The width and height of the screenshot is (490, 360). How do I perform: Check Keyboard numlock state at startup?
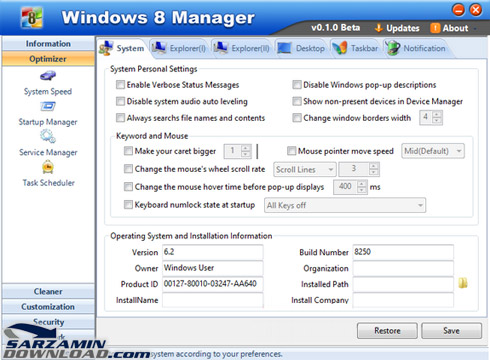128,204
